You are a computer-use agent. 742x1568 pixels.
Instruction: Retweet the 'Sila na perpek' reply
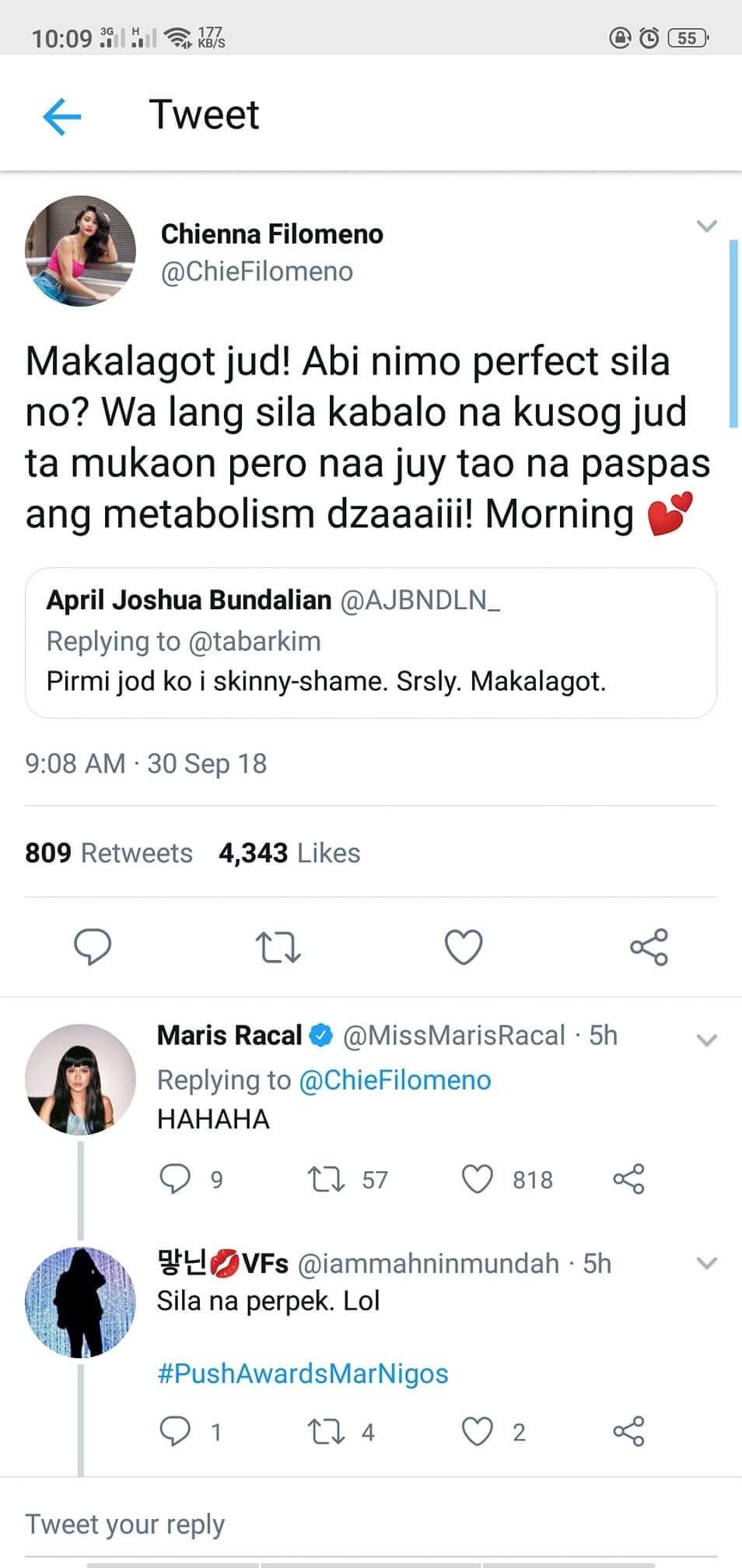click(327, 1431)
